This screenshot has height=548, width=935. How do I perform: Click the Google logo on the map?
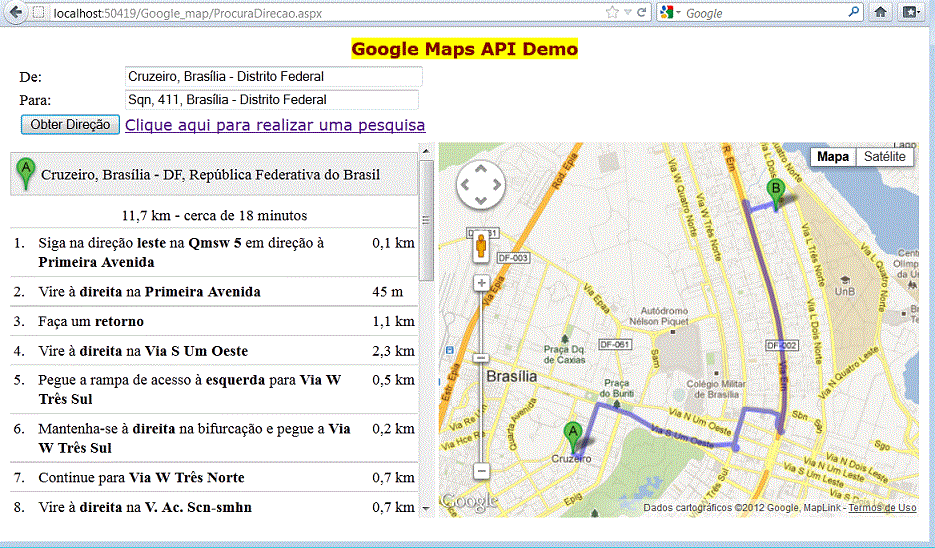click(470, 502)
